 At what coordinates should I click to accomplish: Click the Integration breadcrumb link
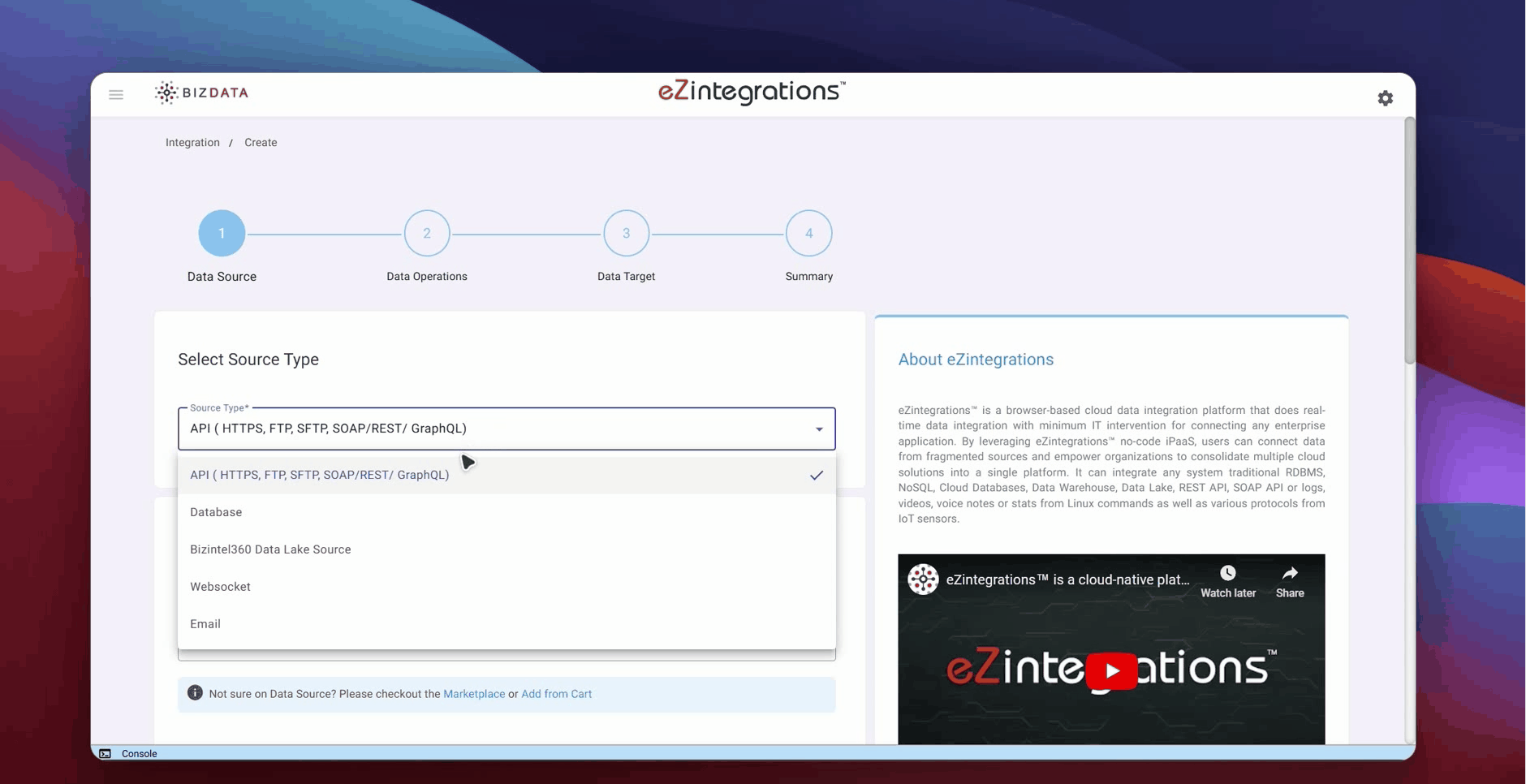tap(192, 143)
